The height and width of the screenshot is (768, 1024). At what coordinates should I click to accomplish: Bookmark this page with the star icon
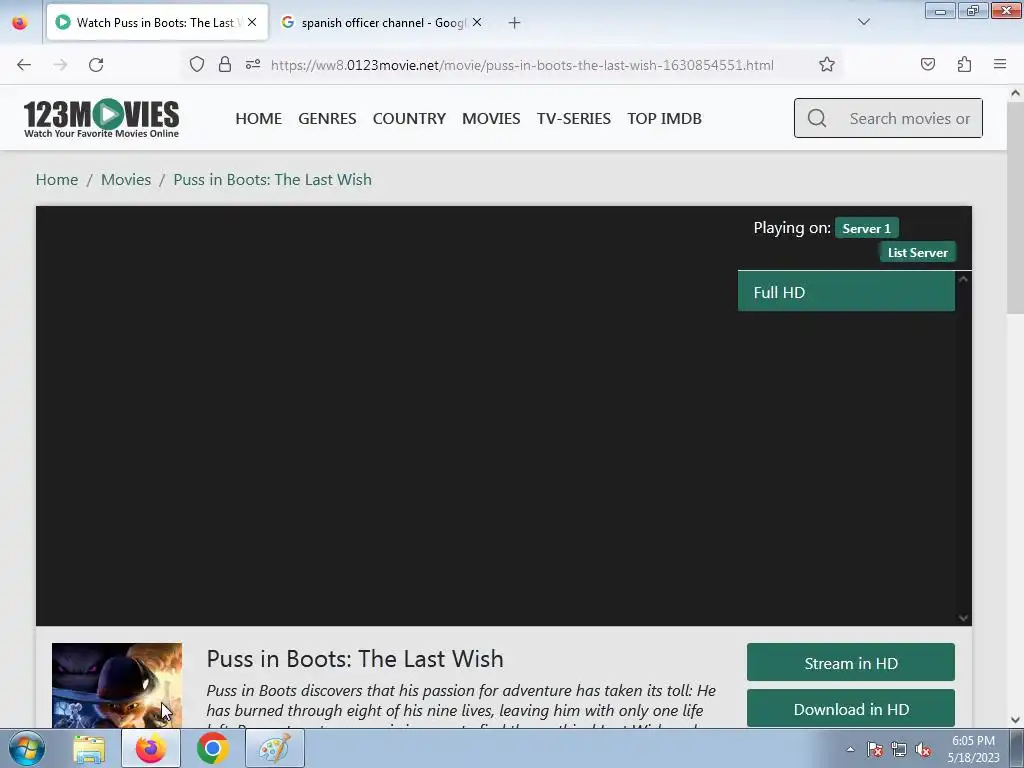827,64
